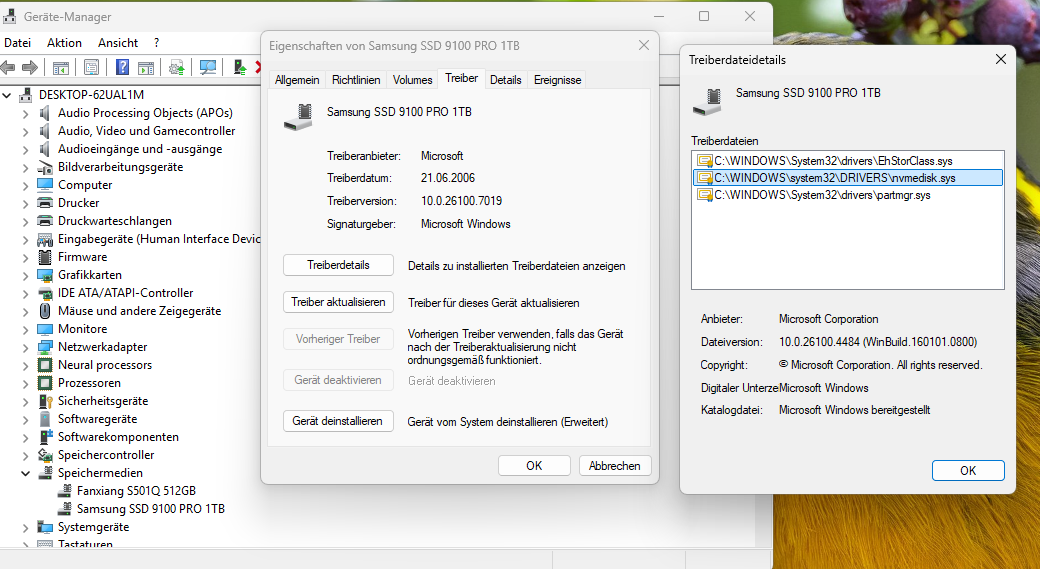Close the Treiberdateidetails window
The height and width of the screenshot is (569, 1040).
(x=1001, y=59)
